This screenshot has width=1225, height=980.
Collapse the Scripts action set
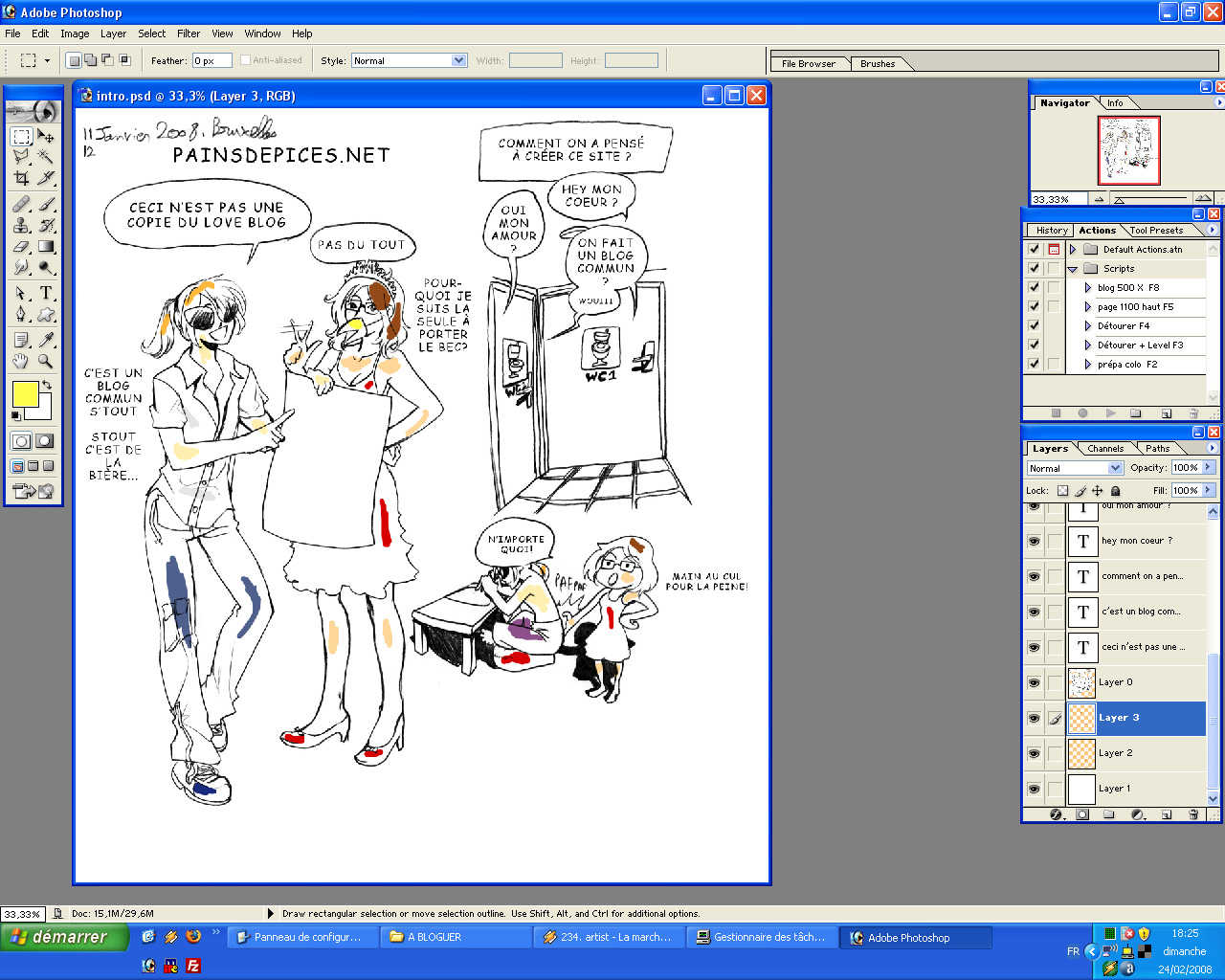click(x=1073, y=269)
